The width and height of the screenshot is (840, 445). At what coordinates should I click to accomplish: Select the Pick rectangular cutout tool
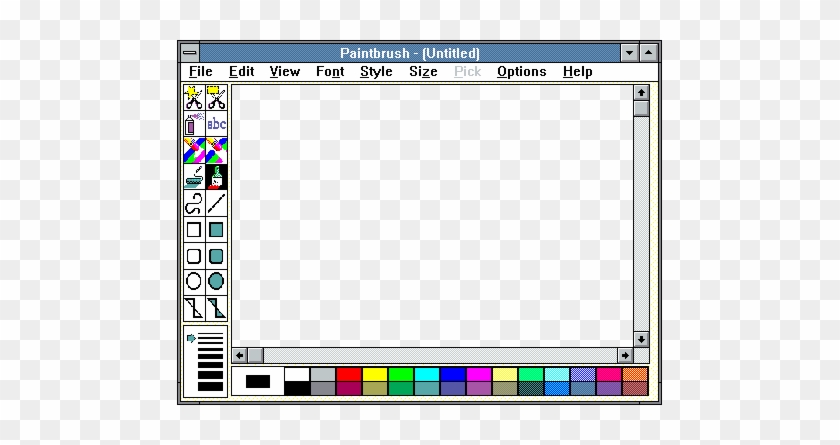tap(216, 97)
